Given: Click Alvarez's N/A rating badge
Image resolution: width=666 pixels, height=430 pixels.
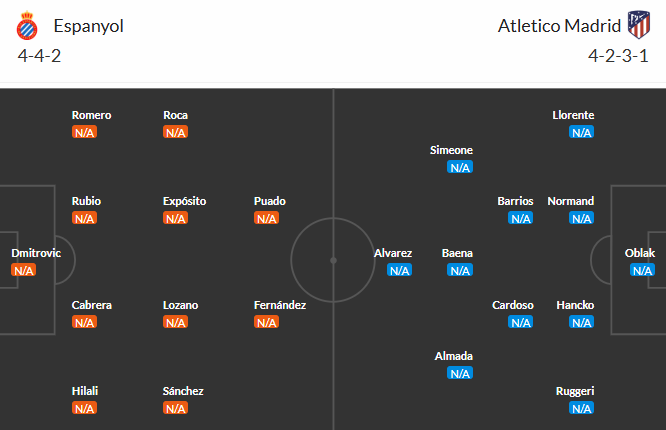Looking at the screenshot, I should point(399,270).
